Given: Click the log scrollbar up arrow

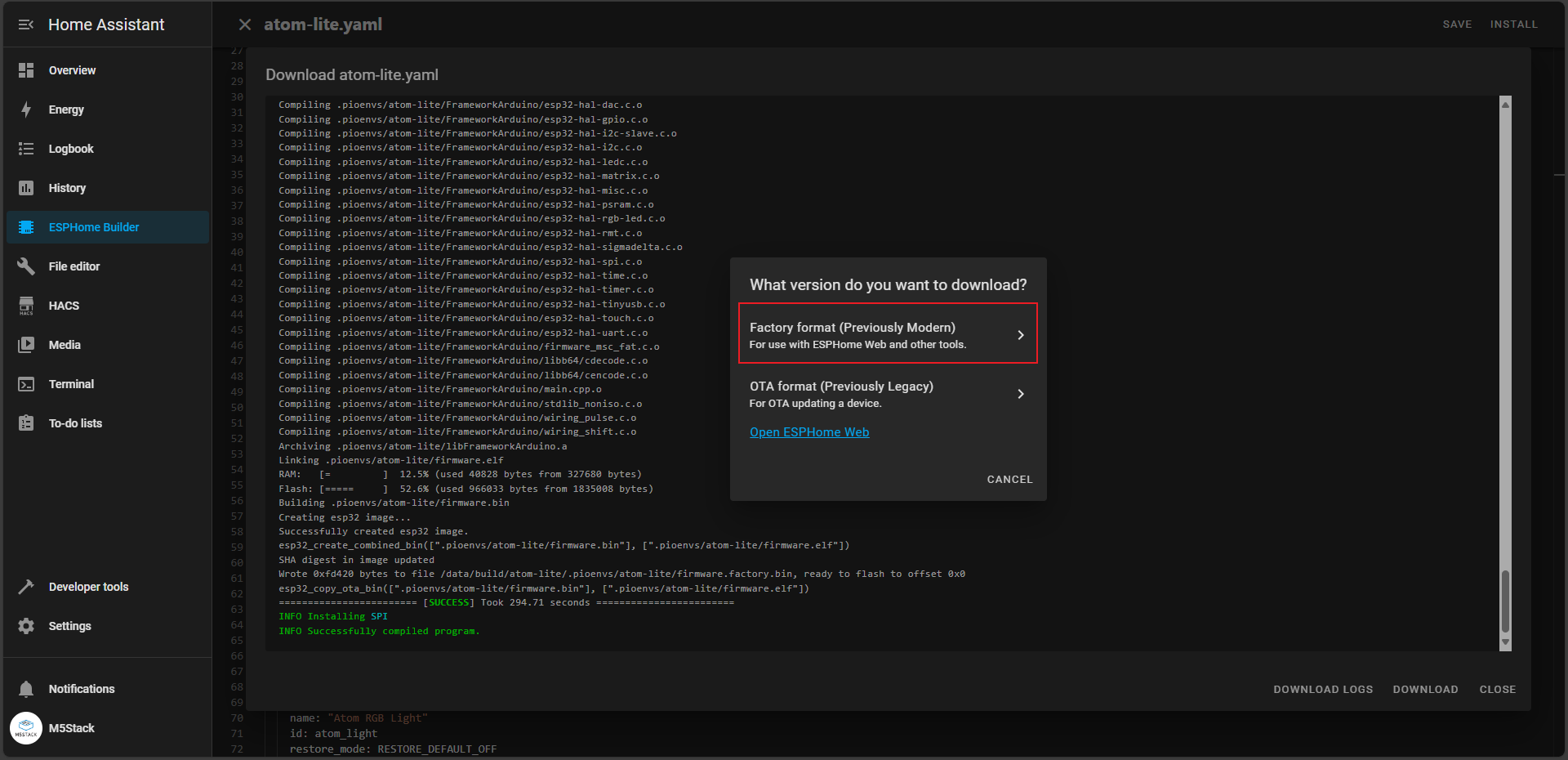Looking at the screenshot, I should [x=1505, y=104].
